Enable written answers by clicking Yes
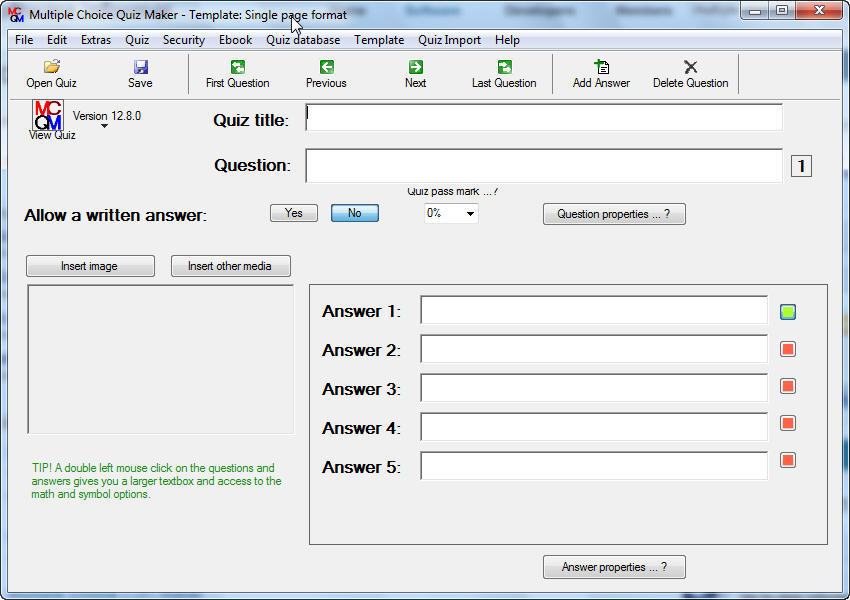The height and width of the screenshot is (600, 850). 293,212
